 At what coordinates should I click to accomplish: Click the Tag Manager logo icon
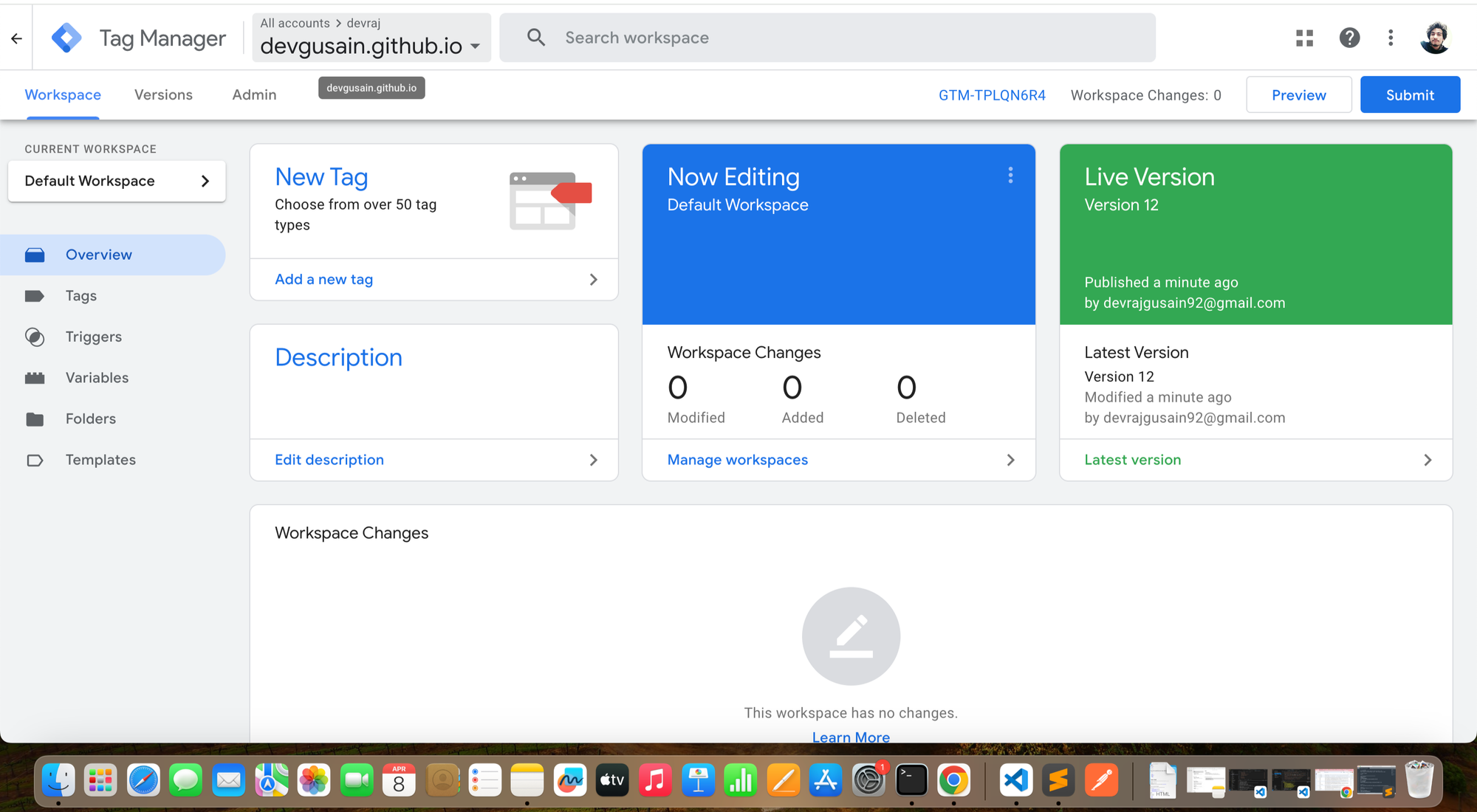[66, 38]
